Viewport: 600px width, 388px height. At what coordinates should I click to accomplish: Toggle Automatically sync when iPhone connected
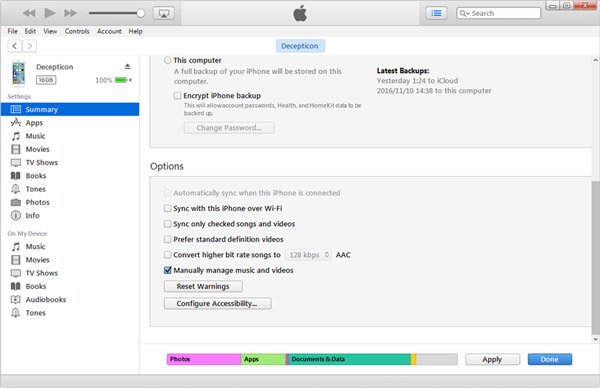(167, 193)
